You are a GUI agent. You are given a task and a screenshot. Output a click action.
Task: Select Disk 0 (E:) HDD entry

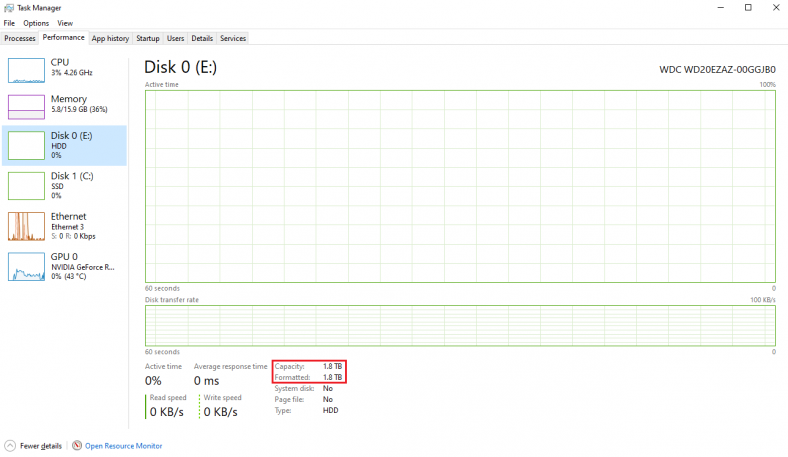[65, 145]
